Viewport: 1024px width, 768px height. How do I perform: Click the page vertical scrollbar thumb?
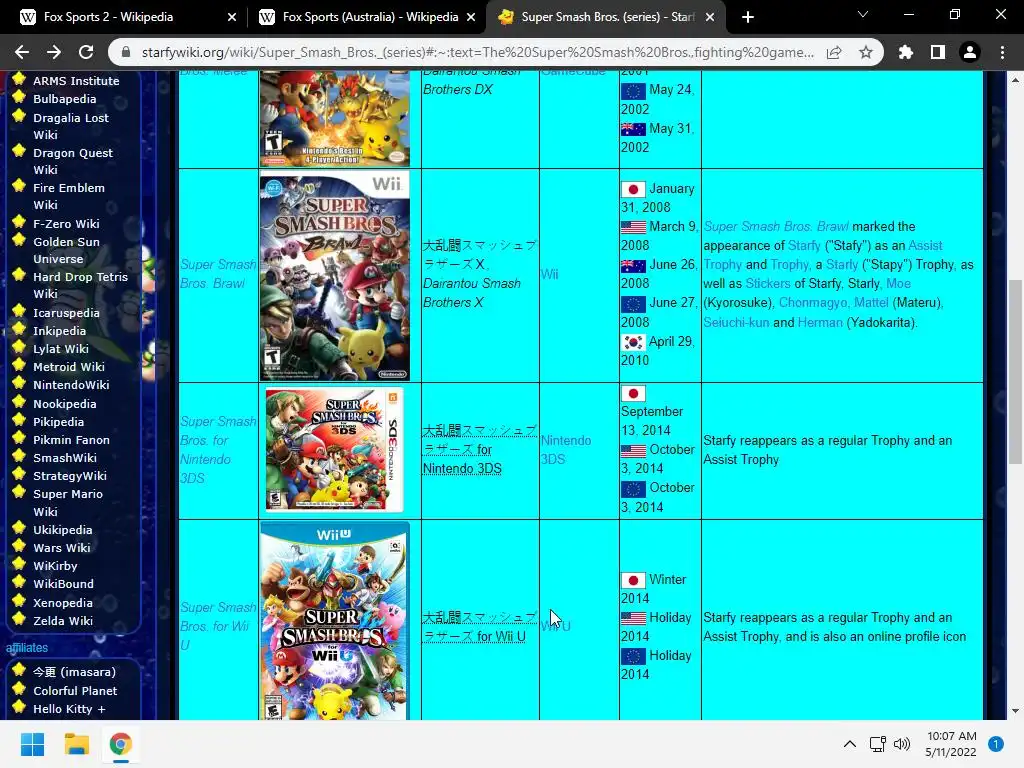pos(1015,372)
